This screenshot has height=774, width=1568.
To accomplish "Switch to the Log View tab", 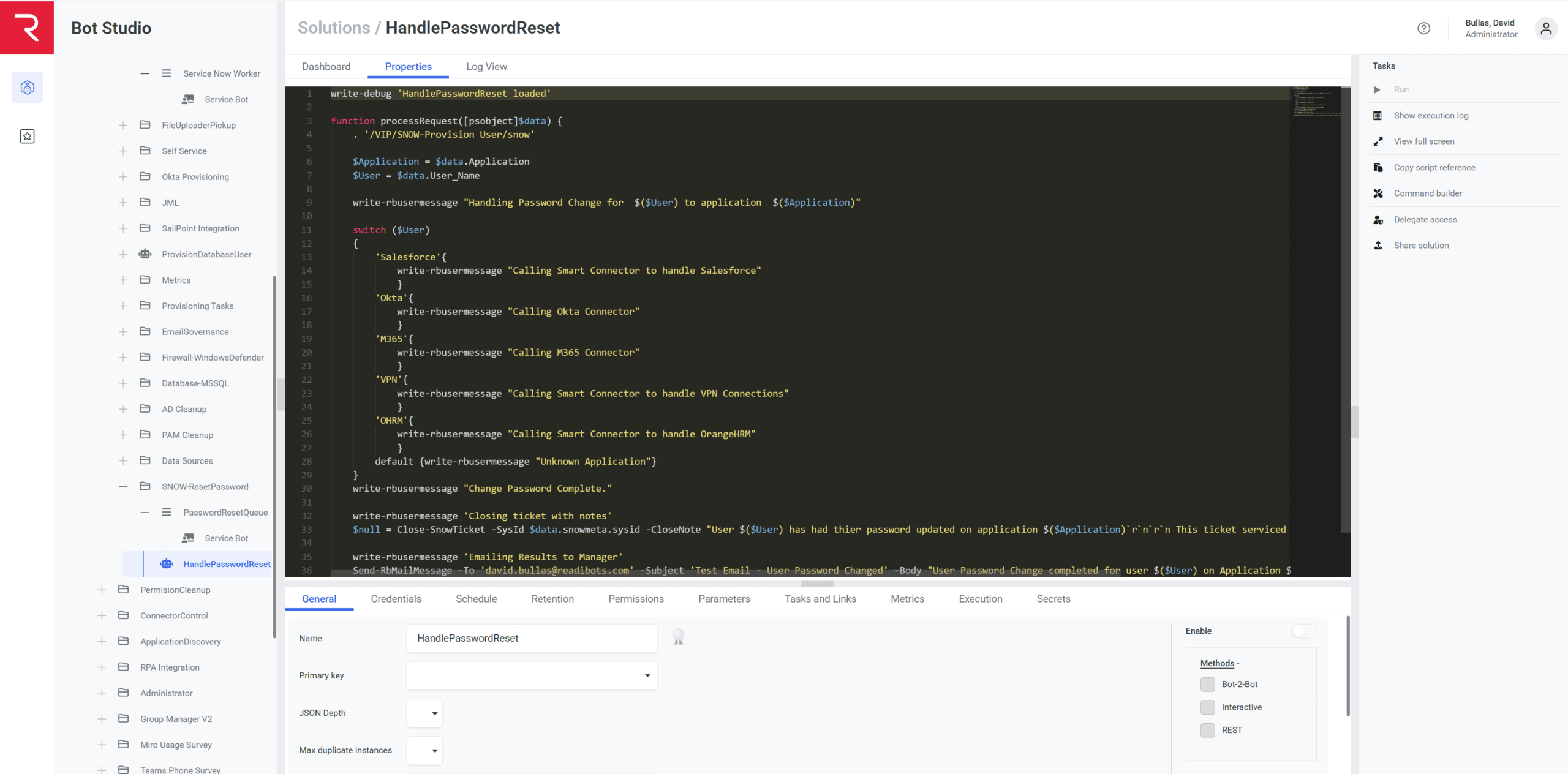I will tap(486, 66).
